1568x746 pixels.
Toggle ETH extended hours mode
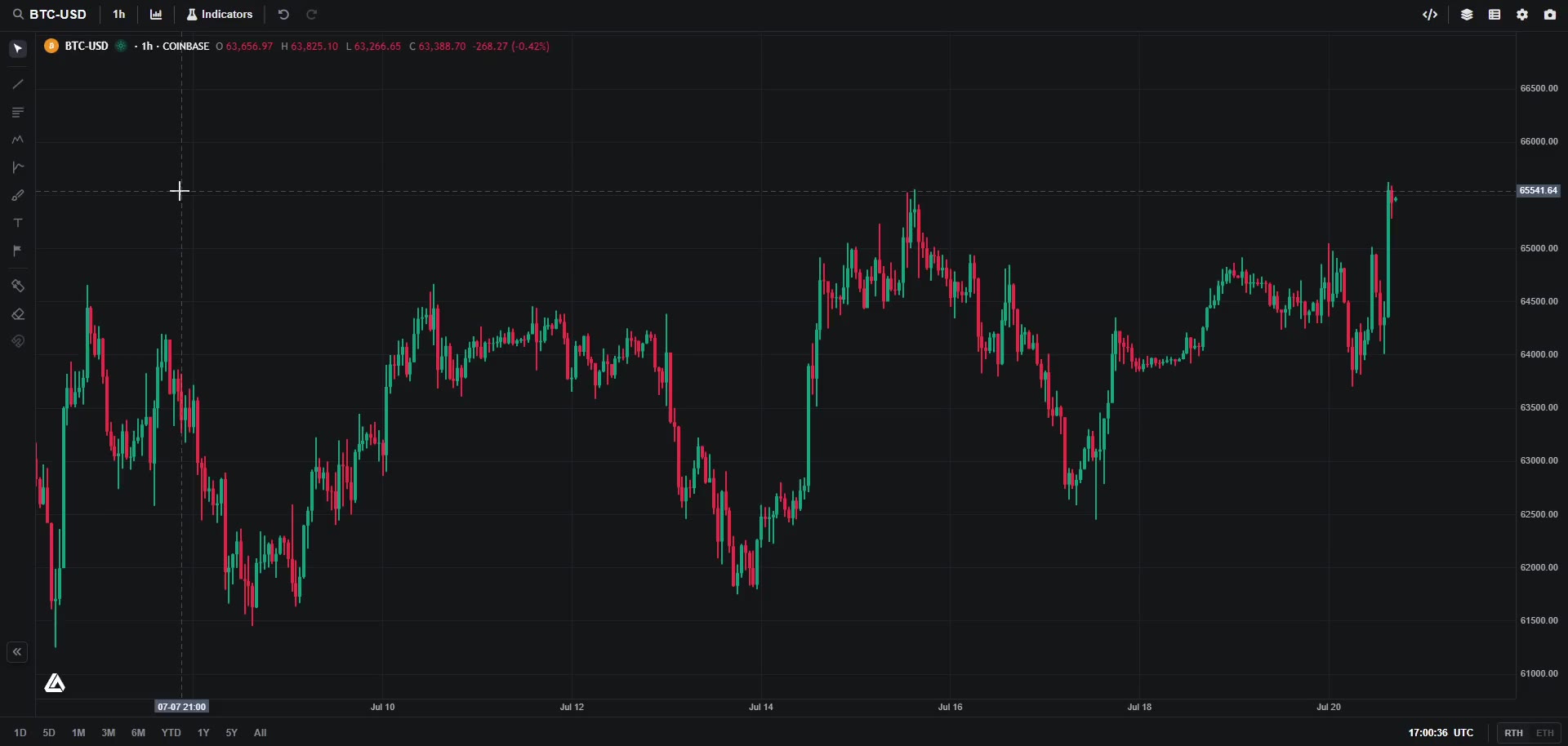coord(1545,733)
